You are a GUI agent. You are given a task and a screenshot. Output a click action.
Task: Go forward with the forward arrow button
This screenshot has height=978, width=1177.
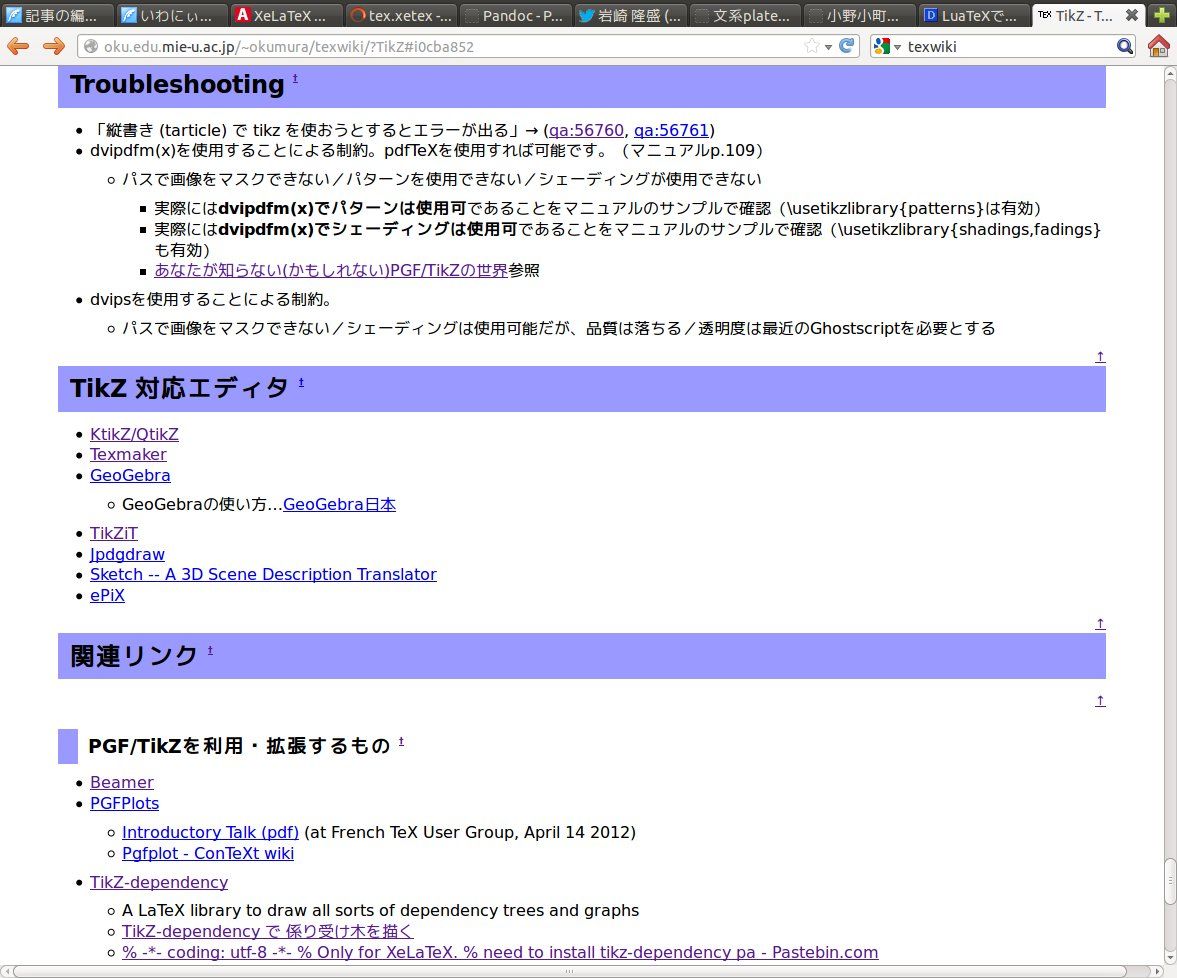53,47
